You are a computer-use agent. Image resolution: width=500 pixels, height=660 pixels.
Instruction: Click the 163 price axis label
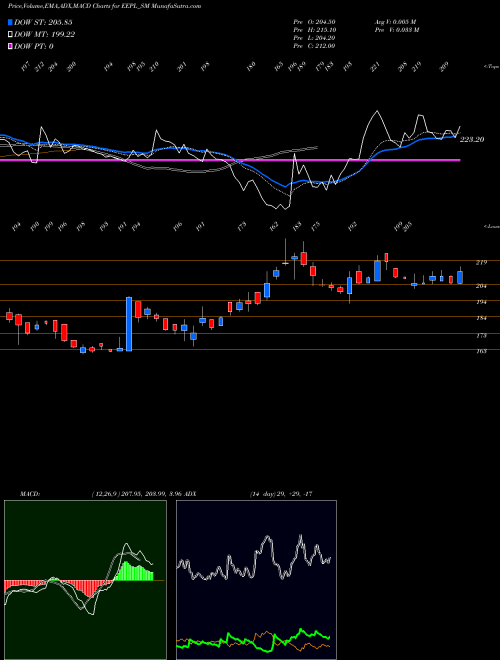[x=481, y=351]
